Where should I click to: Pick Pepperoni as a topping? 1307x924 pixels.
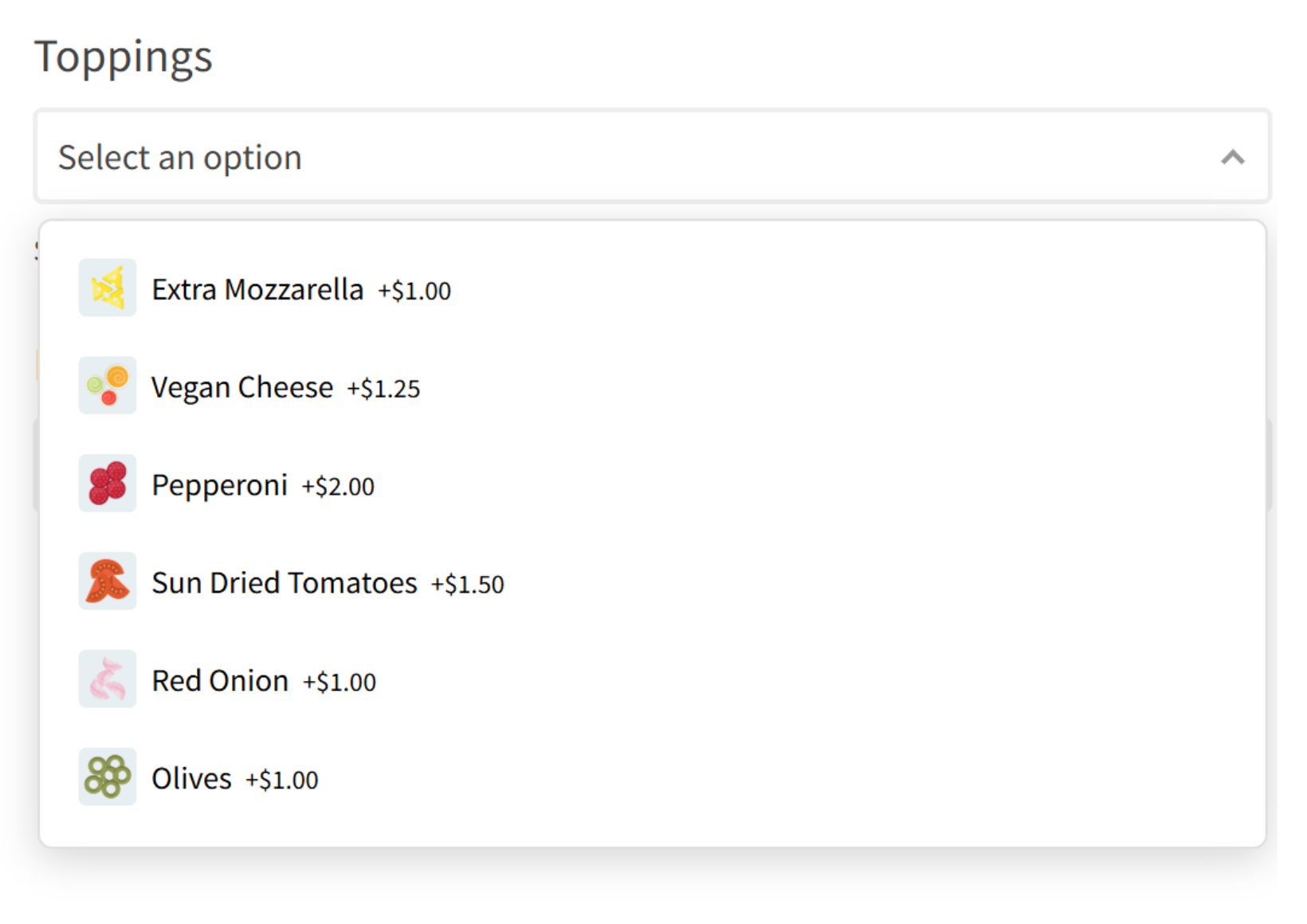point(219,485)
